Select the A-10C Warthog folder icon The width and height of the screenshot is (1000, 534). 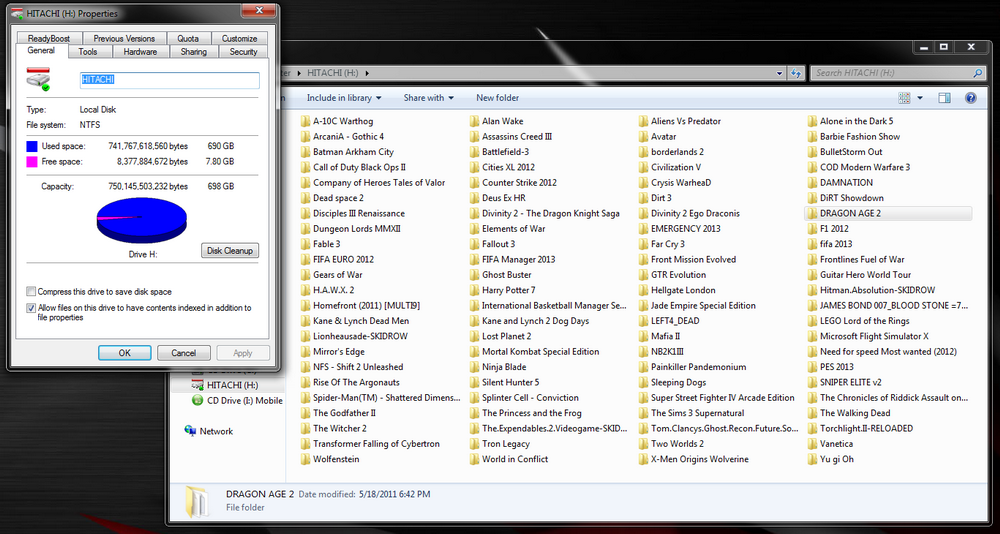305,121
